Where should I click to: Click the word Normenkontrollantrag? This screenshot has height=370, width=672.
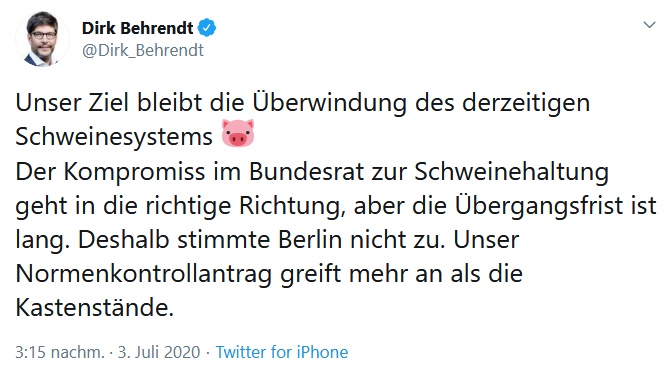coord(144,274)
